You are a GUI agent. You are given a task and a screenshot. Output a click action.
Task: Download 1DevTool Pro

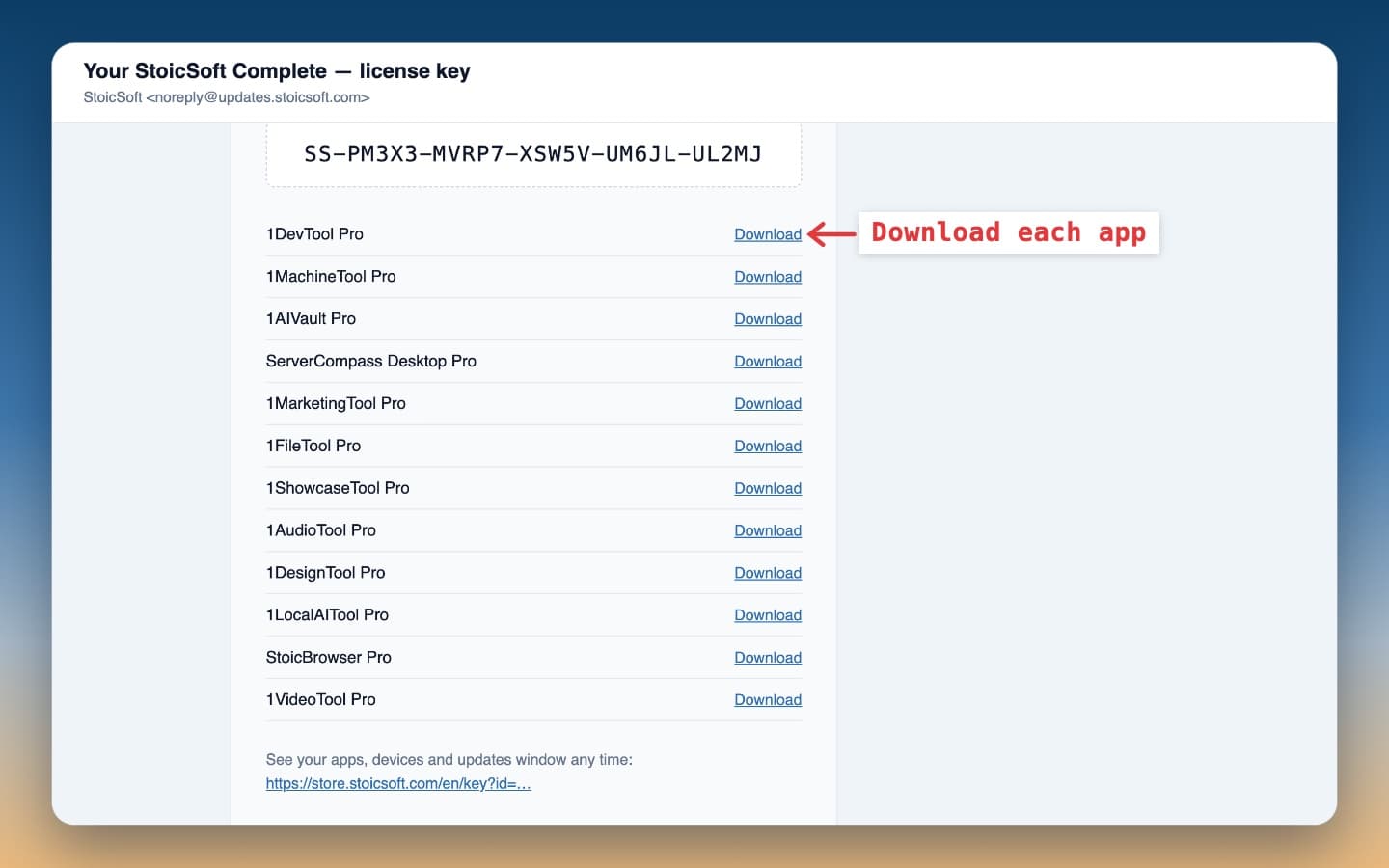(768, 234)
